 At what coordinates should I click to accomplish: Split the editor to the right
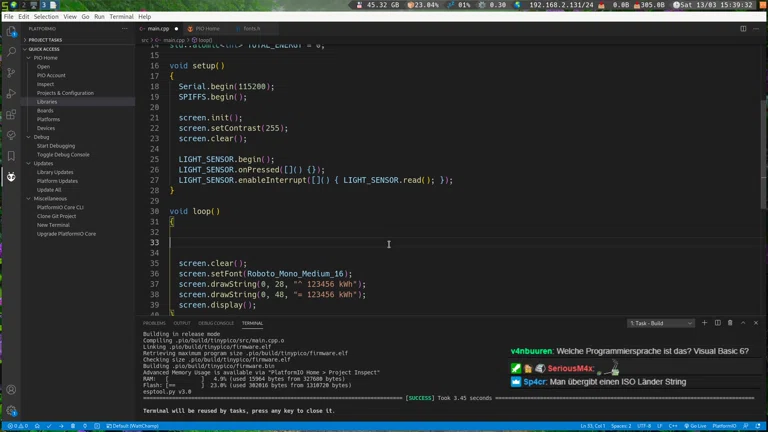(x=743, y=29)
